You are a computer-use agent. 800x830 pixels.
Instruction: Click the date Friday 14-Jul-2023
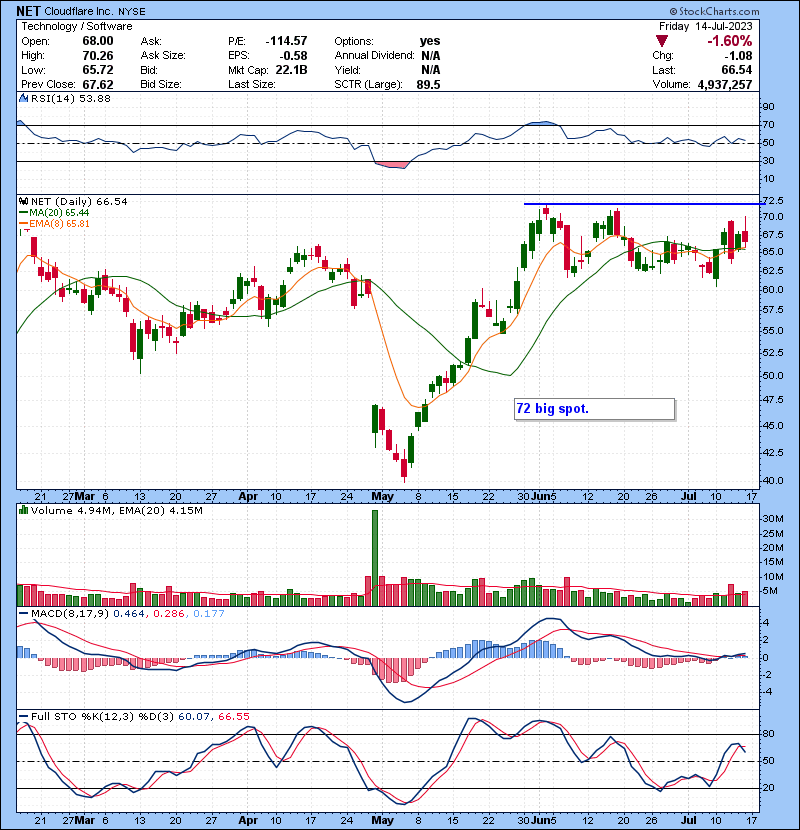click(705, 26)
